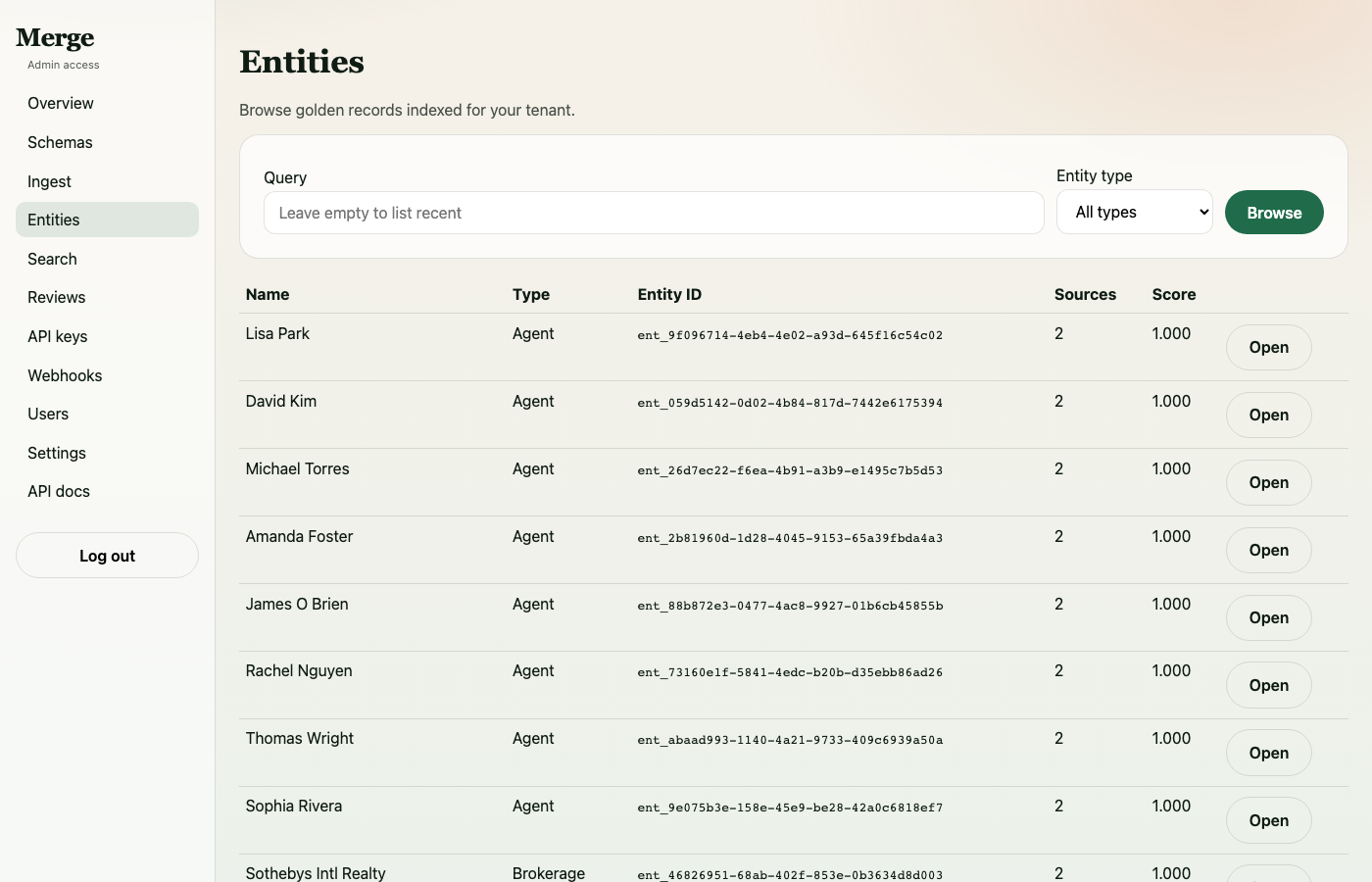Open the David Kim record

coord(1268,416)
